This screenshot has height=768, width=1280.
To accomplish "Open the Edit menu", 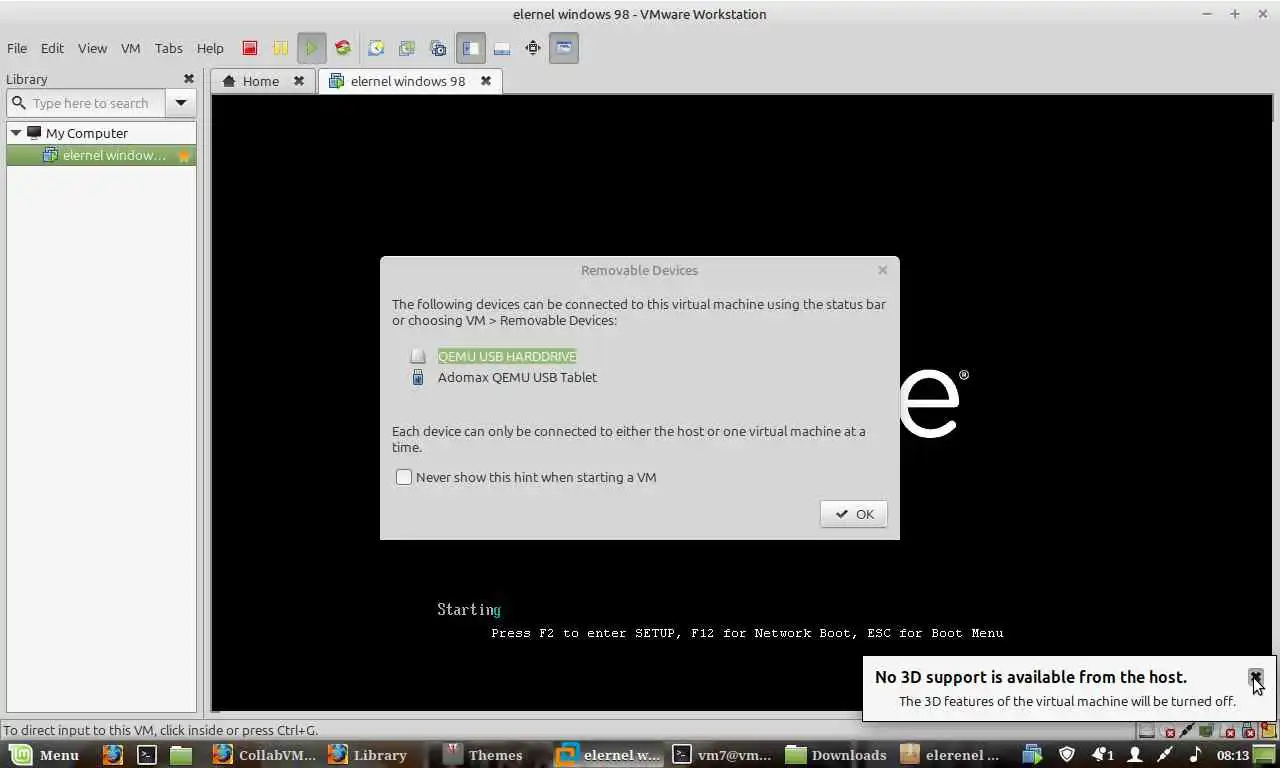I will [52, 48].
